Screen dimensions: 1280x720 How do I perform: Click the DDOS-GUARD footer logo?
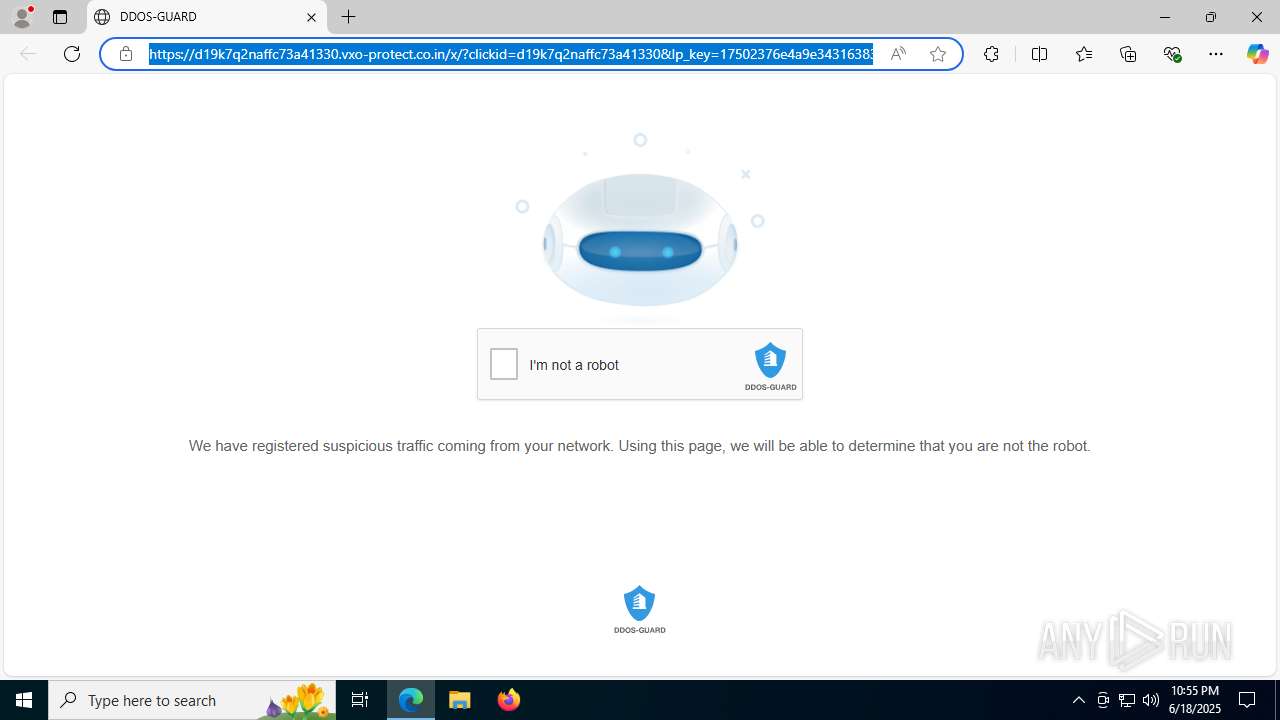tap(639, 609)
